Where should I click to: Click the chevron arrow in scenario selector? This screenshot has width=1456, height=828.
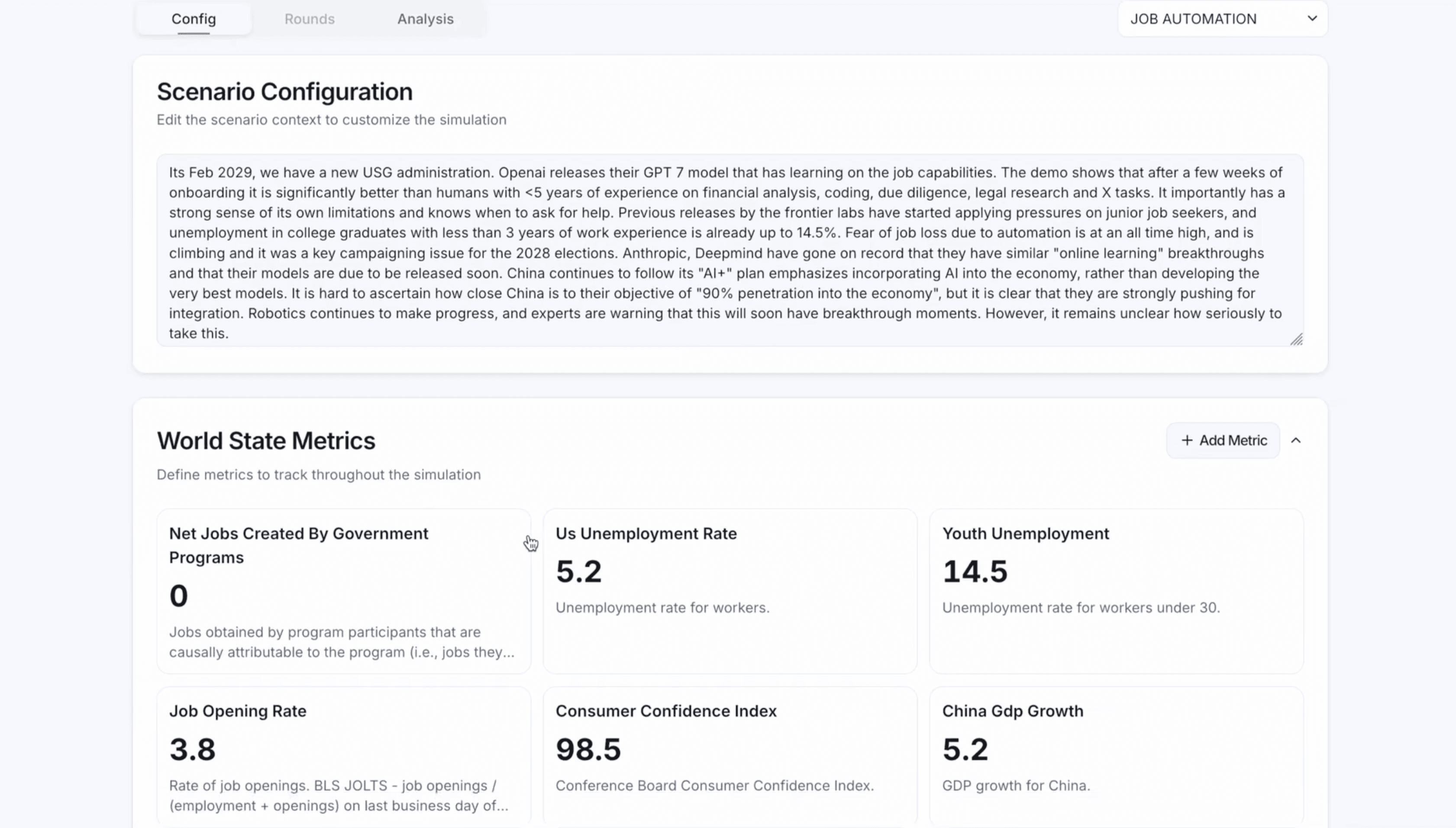coord(1312,18)
